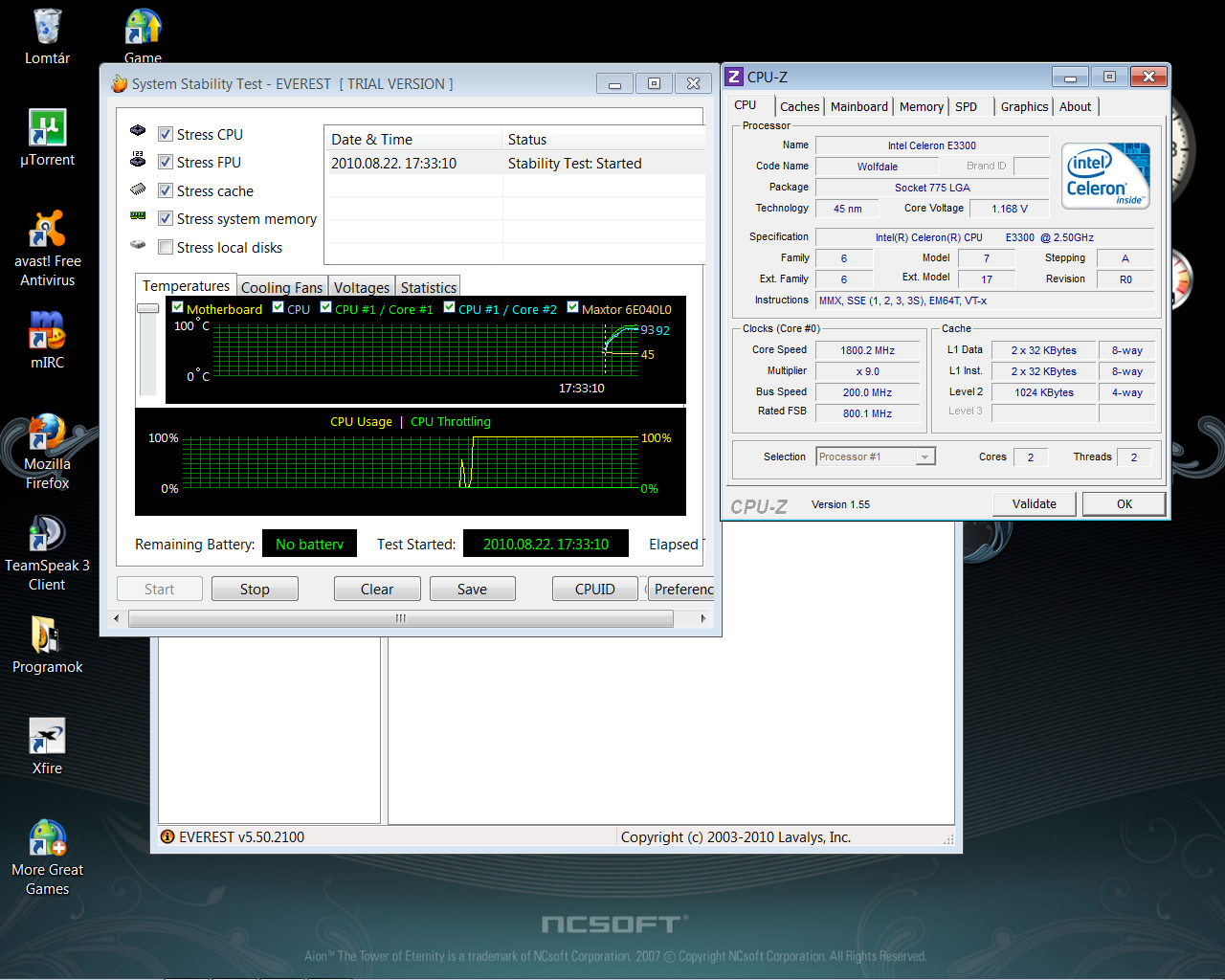Click the Core Voltage value 1.168 V

(x=1010, y=209)
